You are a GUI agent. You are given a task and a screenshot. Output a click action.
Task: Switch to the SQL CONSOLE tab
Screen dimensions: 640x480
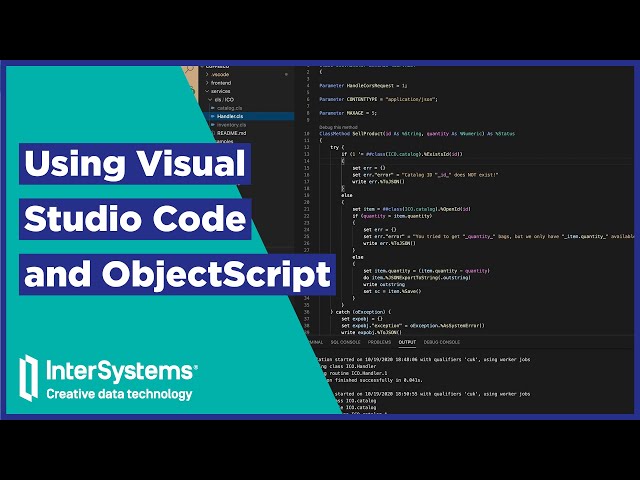[345, 342]
